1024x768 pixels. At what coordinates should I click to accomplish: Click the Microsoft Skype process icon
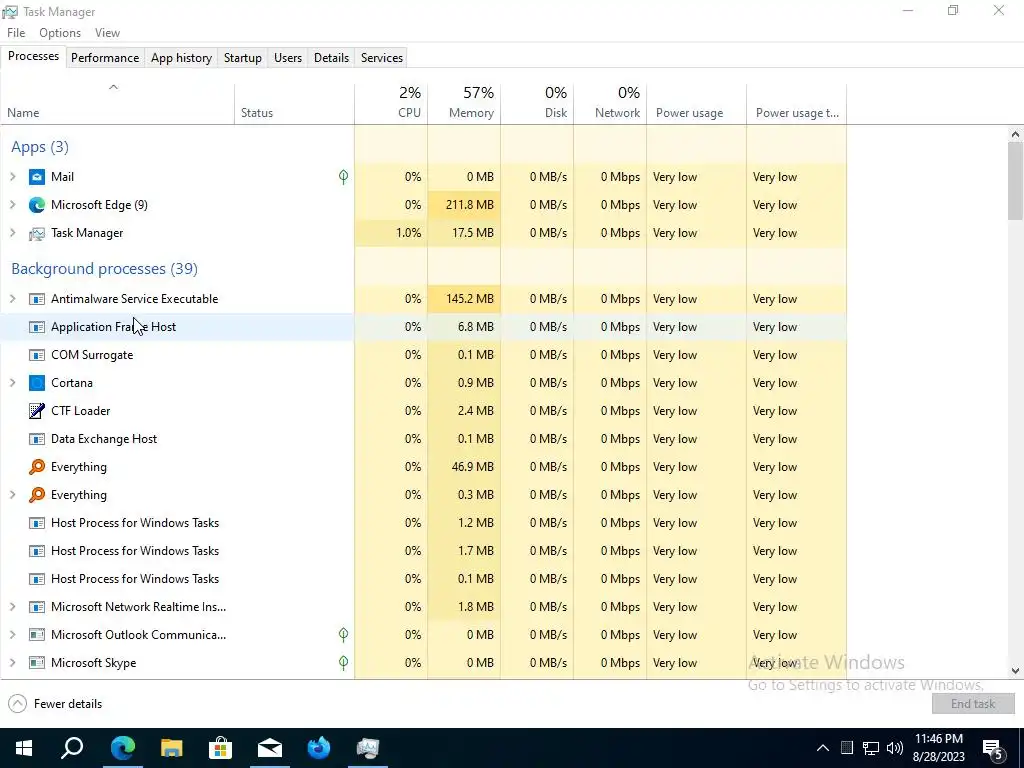pyautogui.click(x=37, y=663)
